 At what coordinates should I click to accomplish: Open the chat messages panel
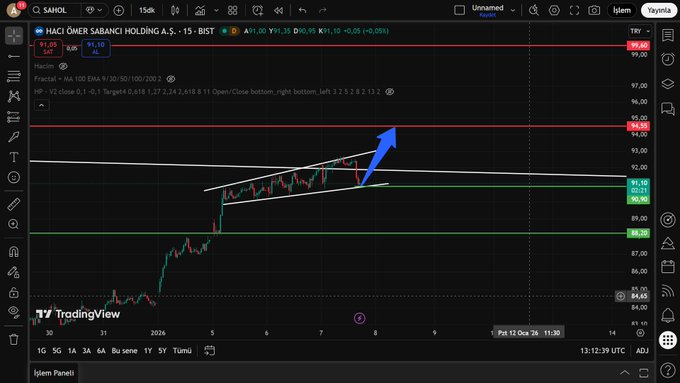[x=668, y=108]
